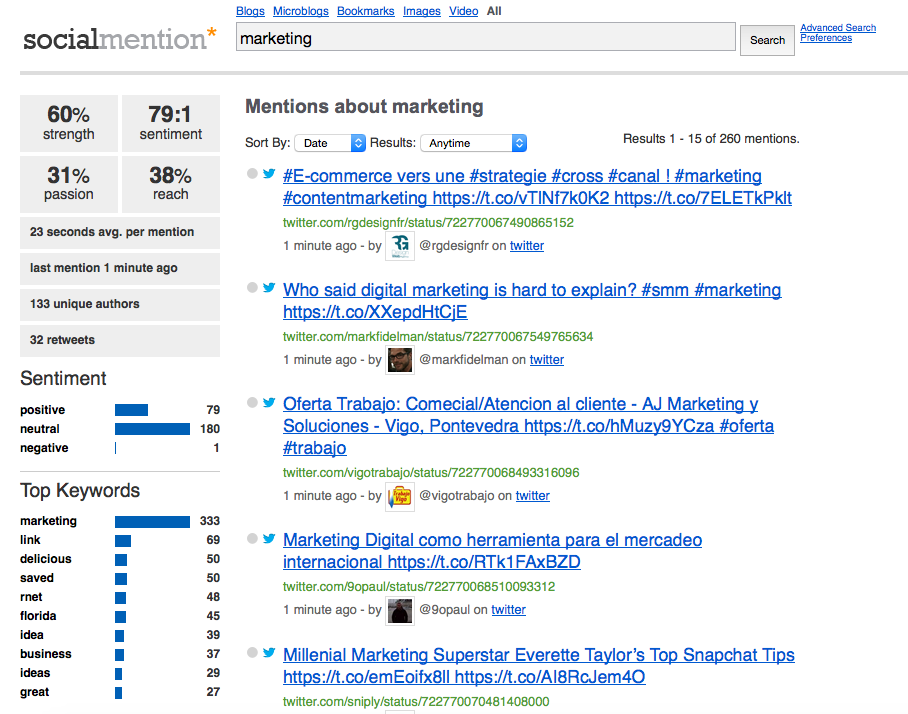908x714 pixels.
Task: Click the 38% reach stat box
Action: (171, 184)
